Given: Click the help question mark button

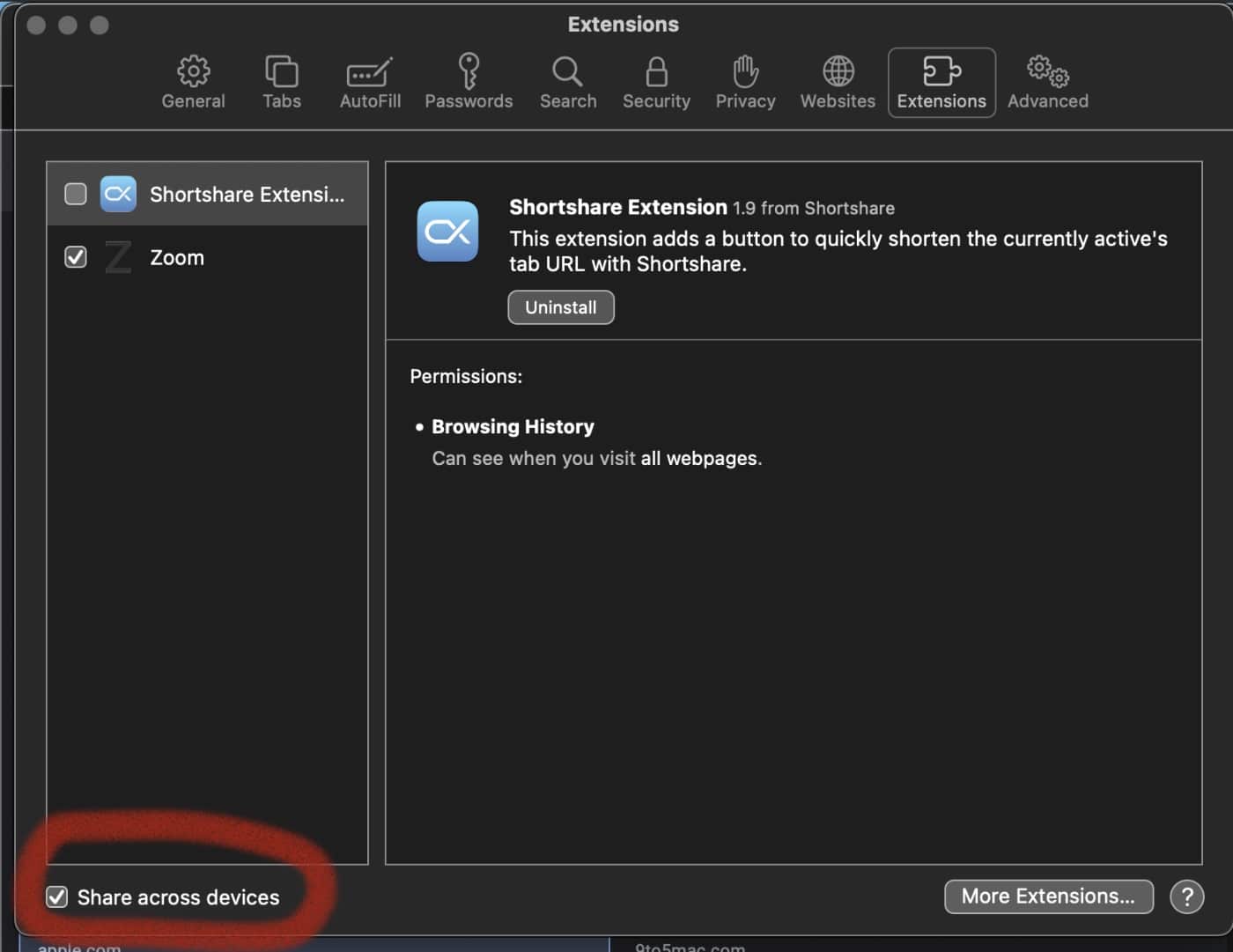Looking at the screenshot, I should coord(1186,897).
